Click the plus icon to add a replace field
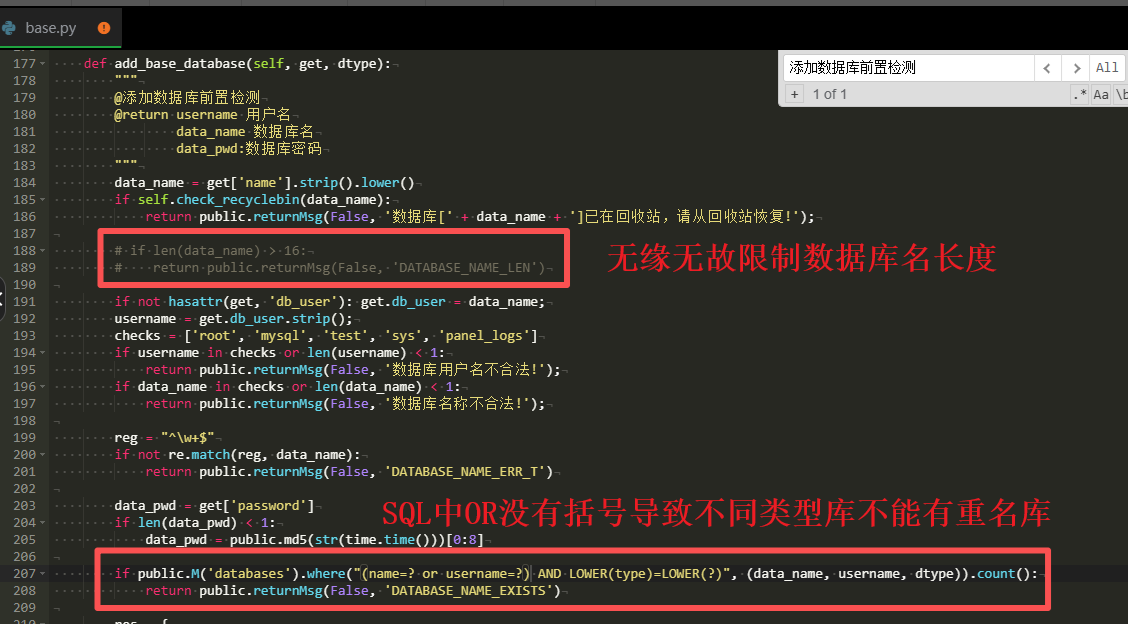The image size is (1128, 624). (x=793, y=93)
